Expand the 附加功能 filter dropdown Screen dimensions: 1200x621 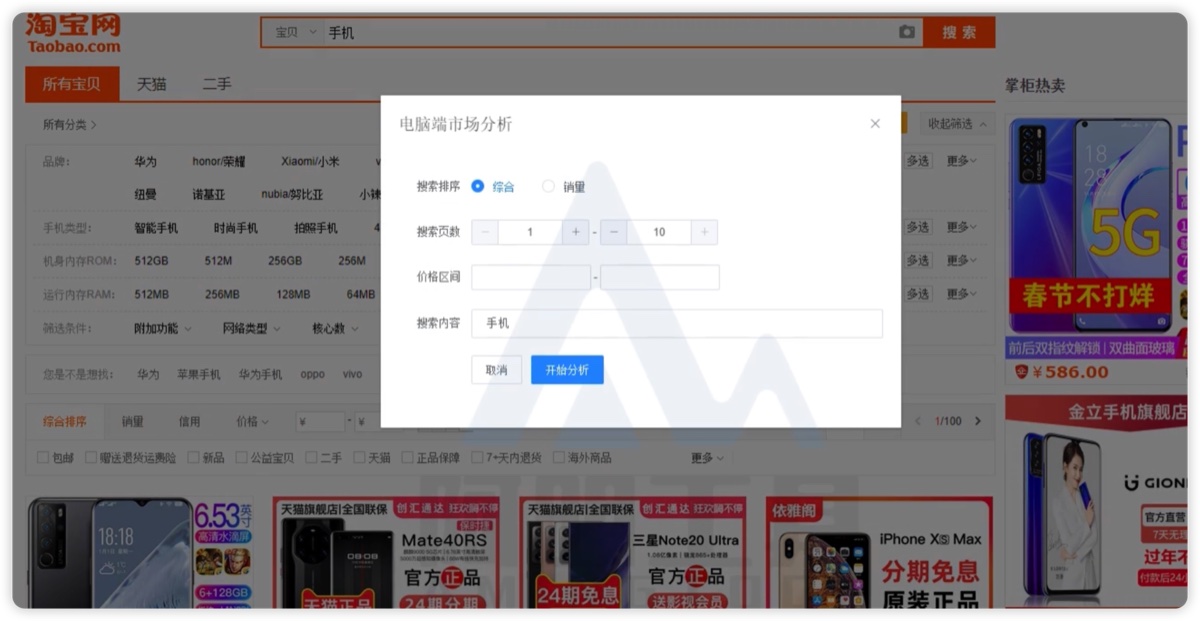click(x=163, y=328)
